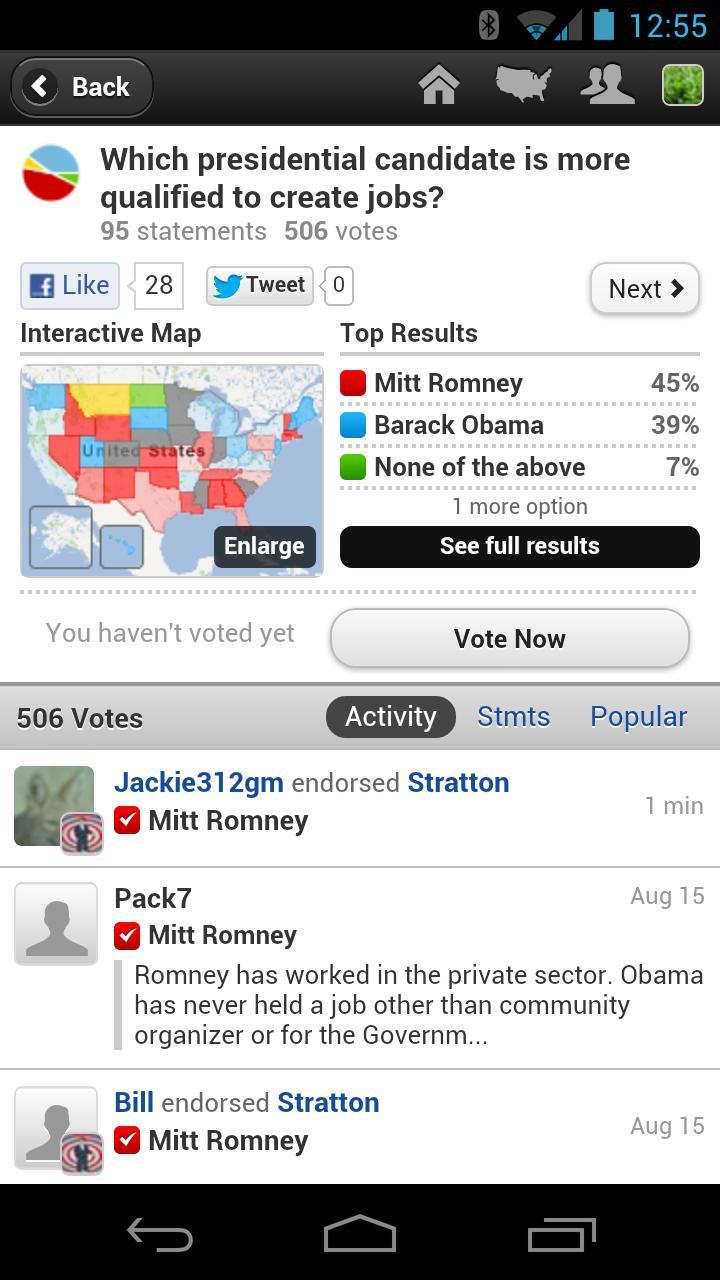
Task: Open Jackie312gm's profile thumbnail
Action: [54, 806]
